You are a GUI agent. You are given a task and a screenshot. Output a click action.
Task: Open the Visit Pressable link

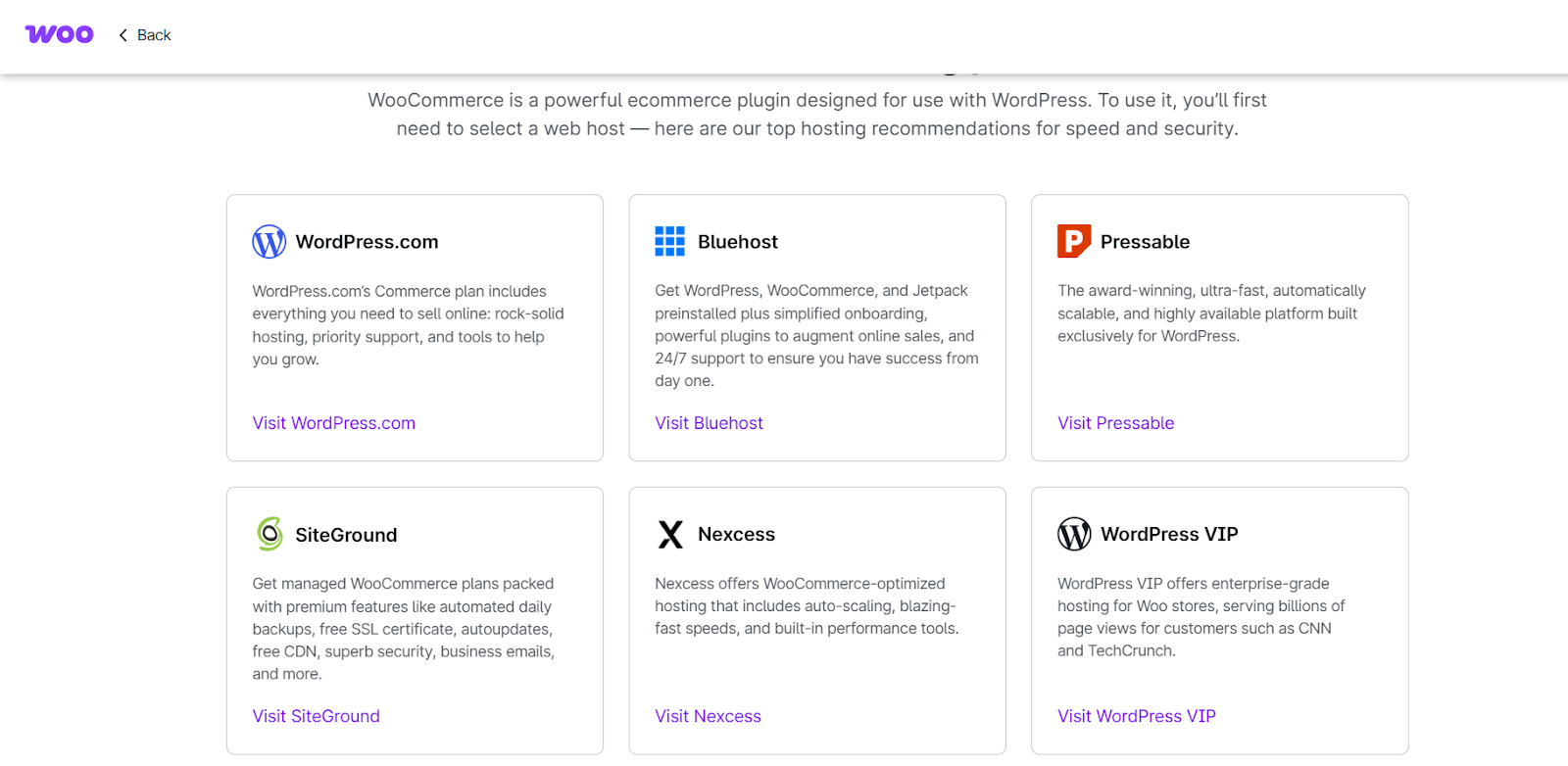1115,422
